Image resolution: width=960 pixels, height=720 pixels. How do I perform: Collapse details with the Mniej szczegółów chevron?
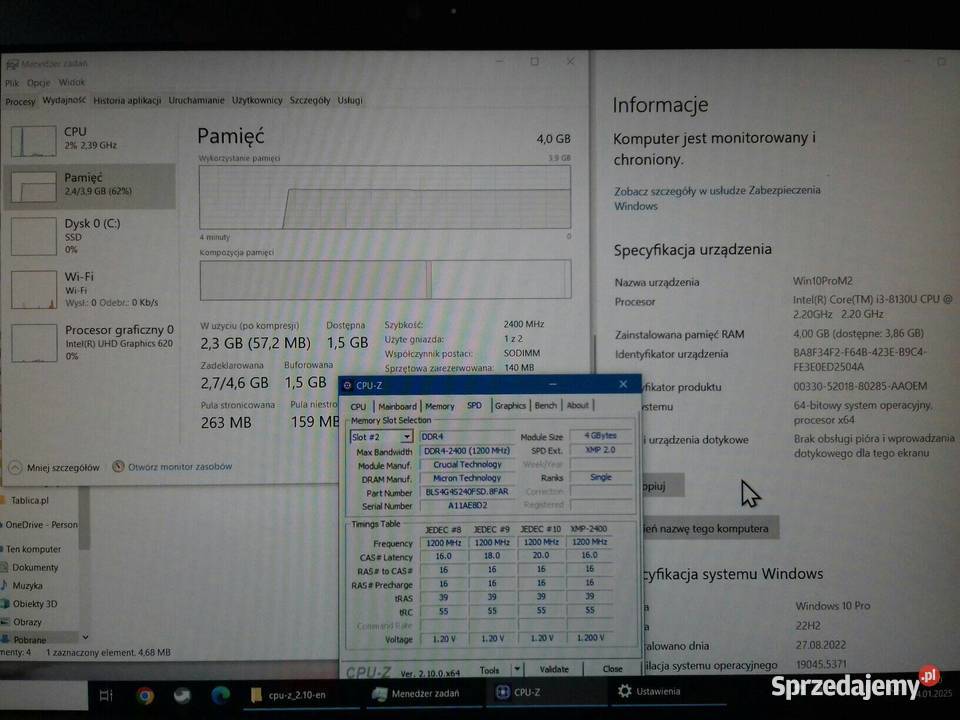[16, 467]
